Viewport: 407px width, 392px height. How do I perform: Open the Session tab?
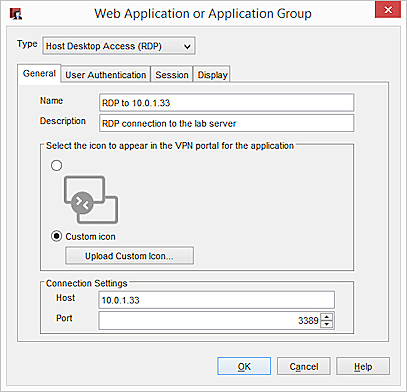click(x=172, y=75)
